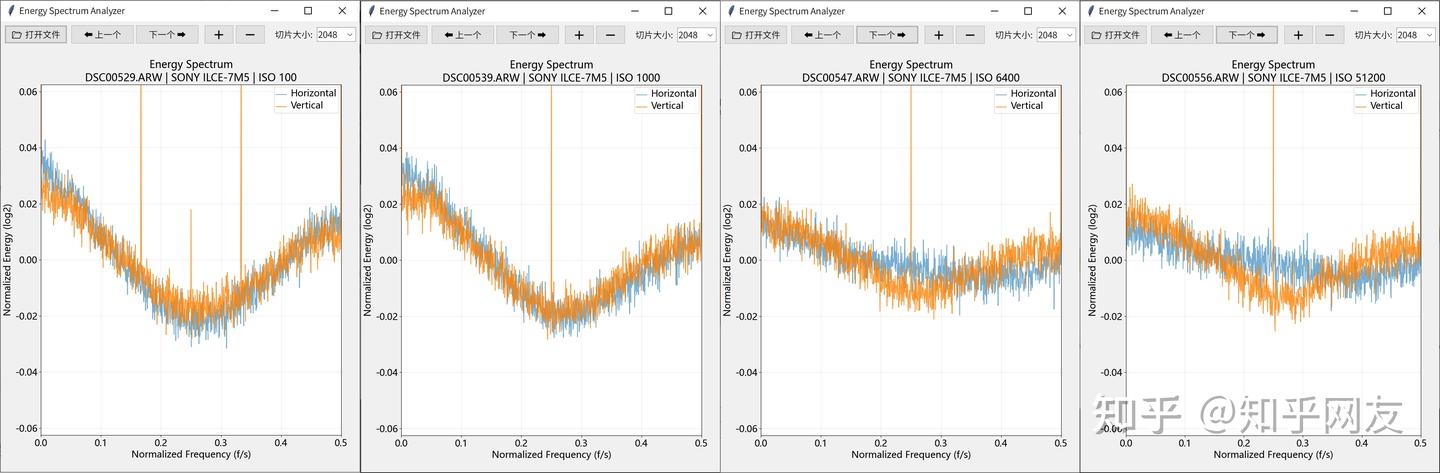Click minus button in ISO 1000 window

tap(610, 34)
